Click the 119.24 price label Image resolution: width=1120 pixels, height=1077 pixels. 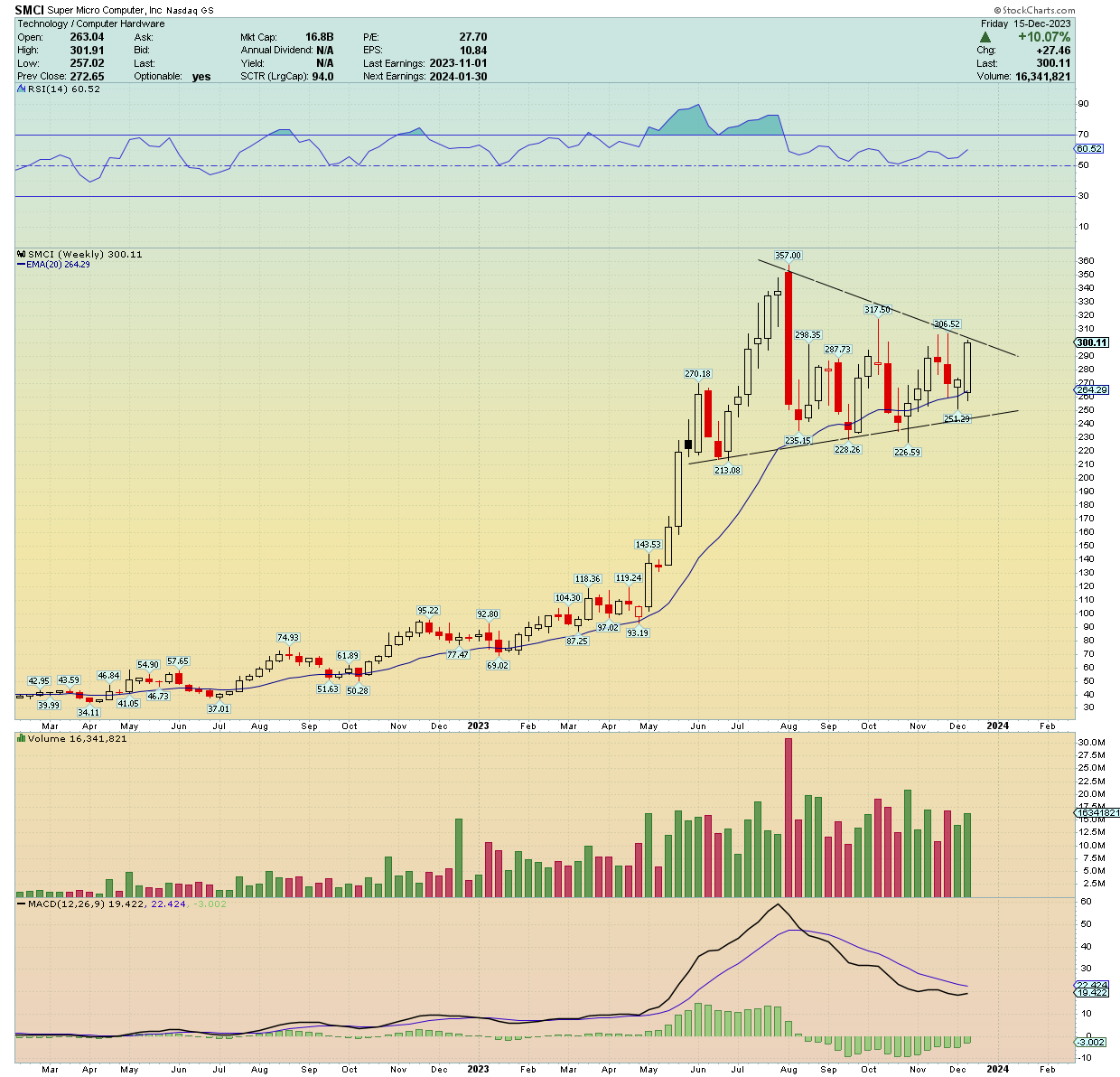click(x=628, y=578)
